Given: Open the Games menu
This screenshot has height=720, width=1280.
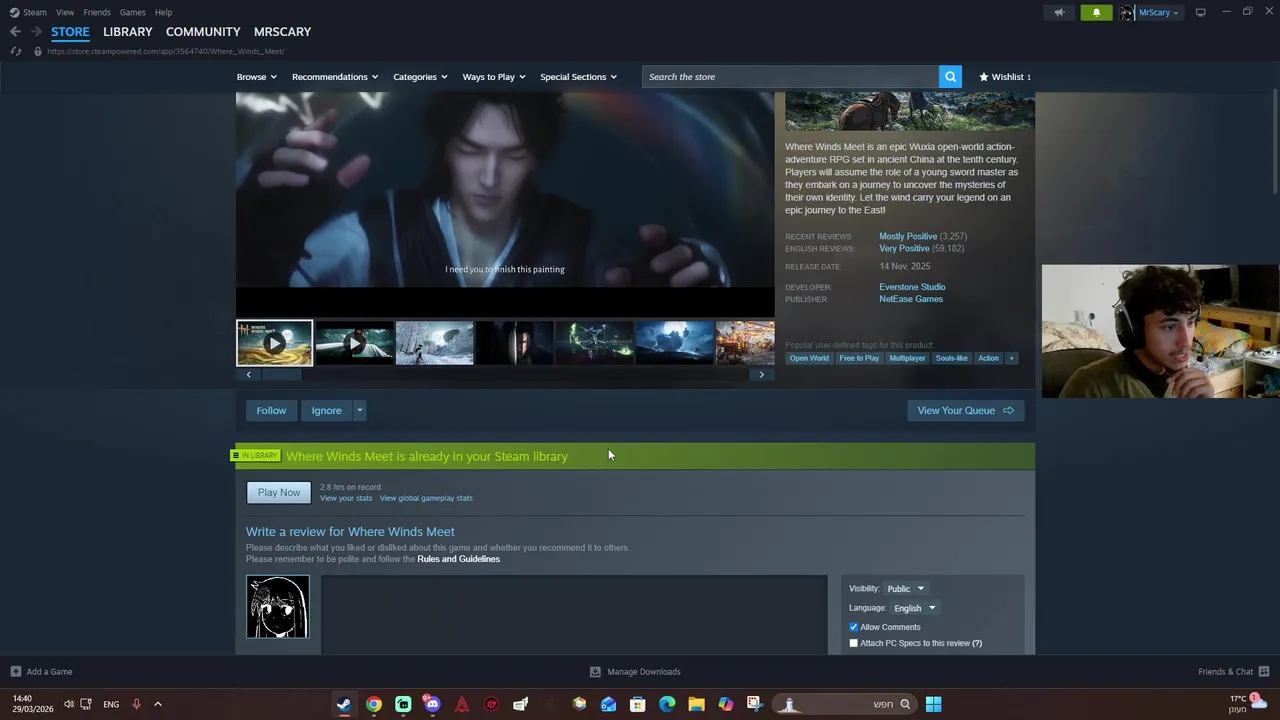Looking at the screenshot, I should pos(133,12).
